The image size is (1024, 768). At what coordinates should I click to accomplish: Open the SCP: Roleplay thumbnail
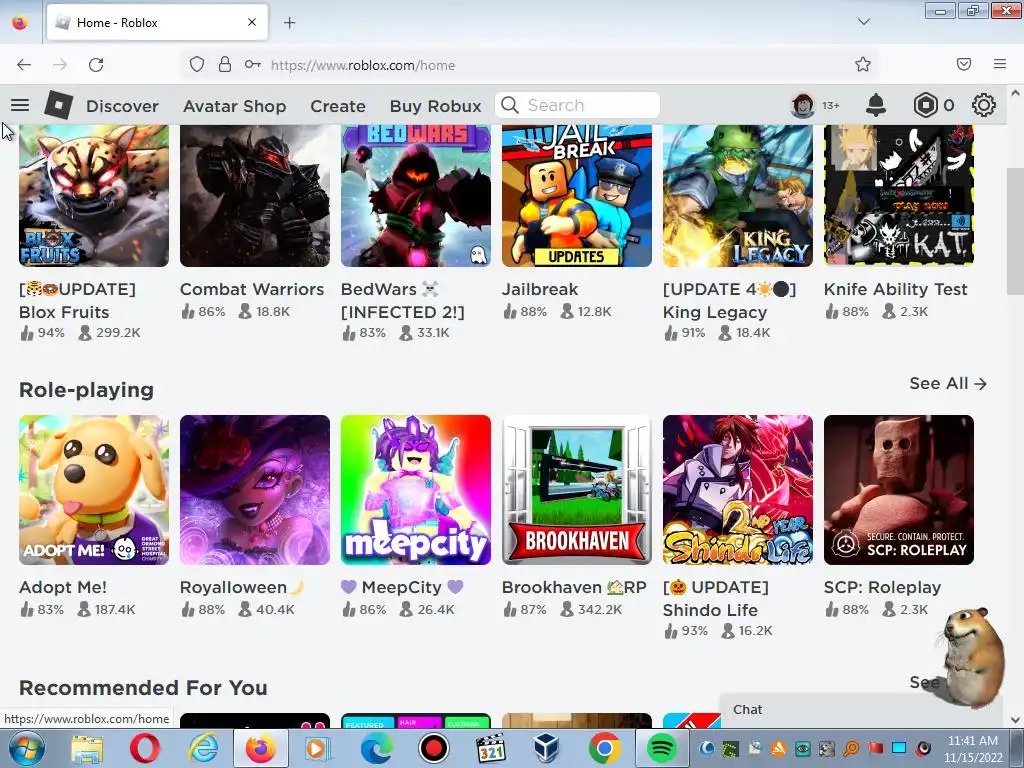click(x=899, y=490)
